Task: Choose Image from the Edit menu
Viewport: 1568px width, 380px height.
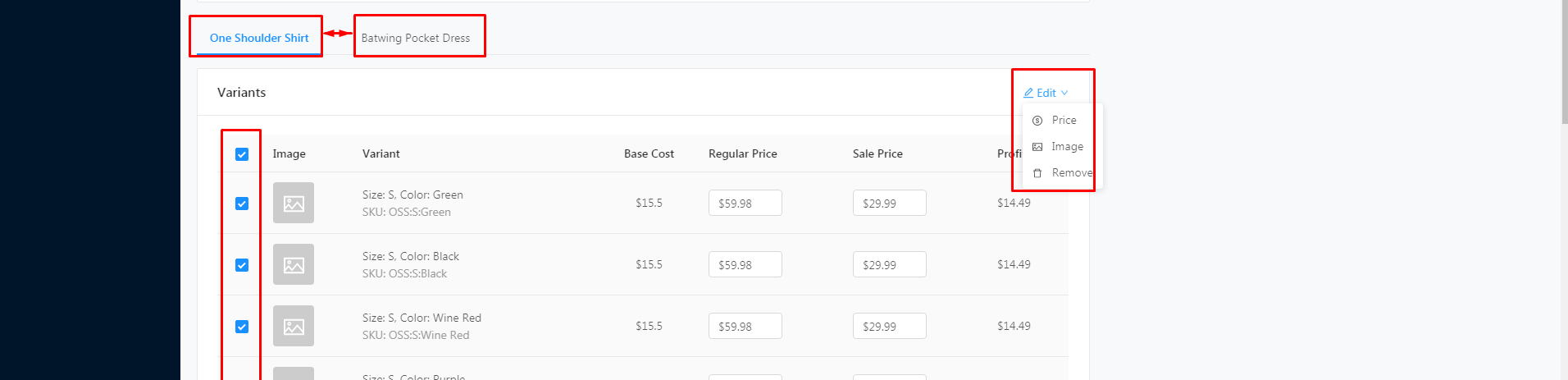Action: (1067, 147)
